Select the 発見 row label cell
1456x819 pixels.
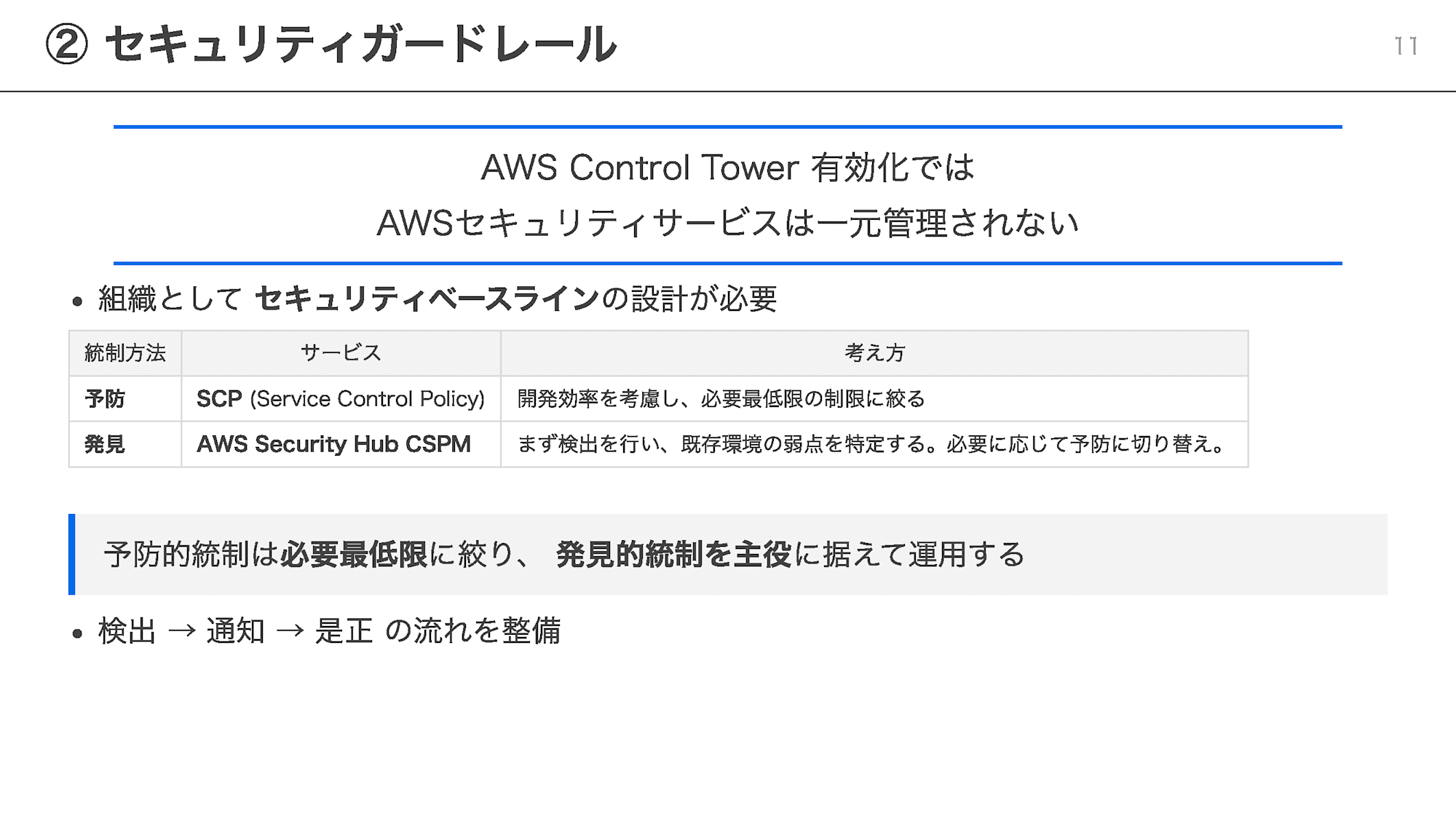click(x=125, y=444)
